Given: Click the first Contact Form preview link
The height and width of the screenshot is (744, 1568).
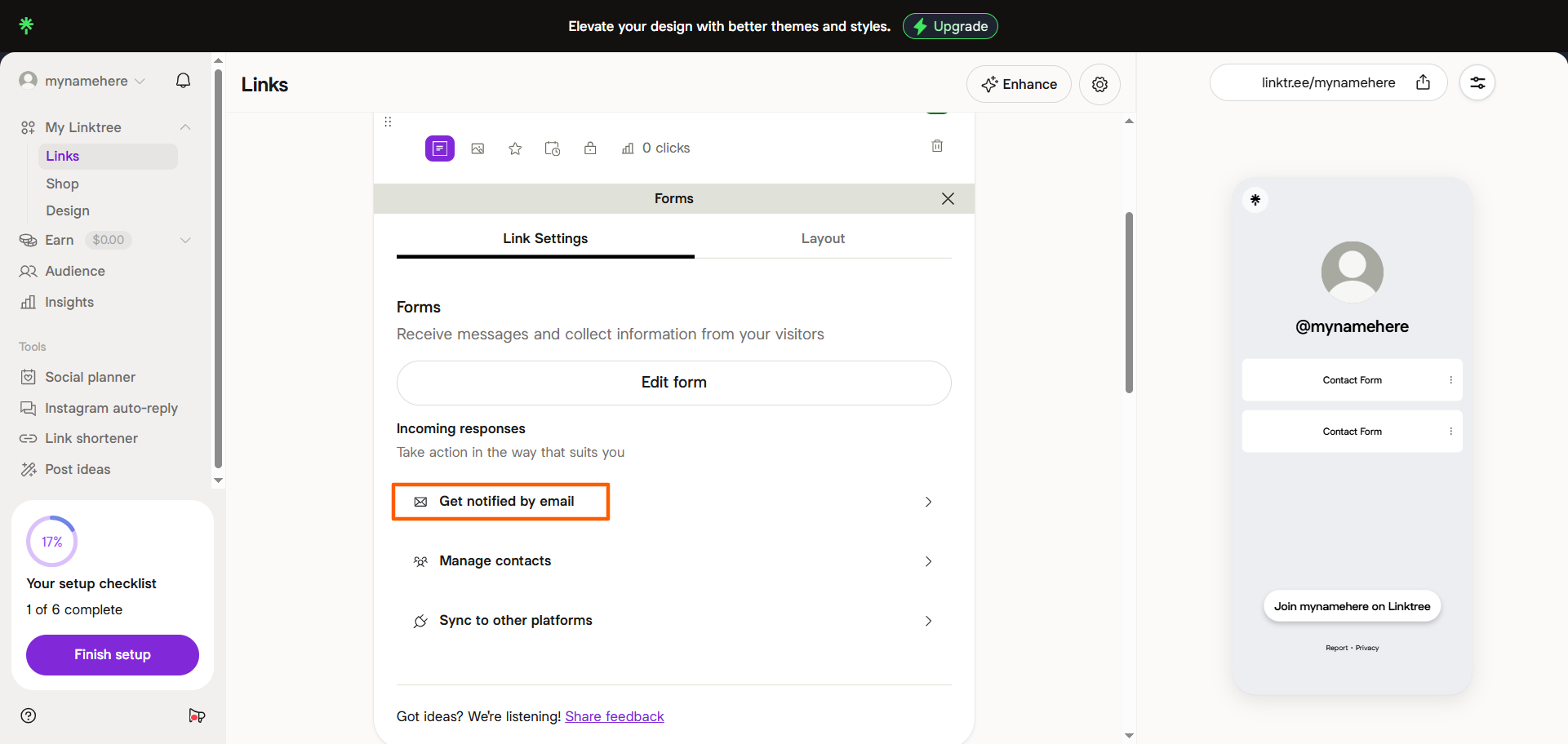Looking at the screenshot, I should (x=1353, y=380).
